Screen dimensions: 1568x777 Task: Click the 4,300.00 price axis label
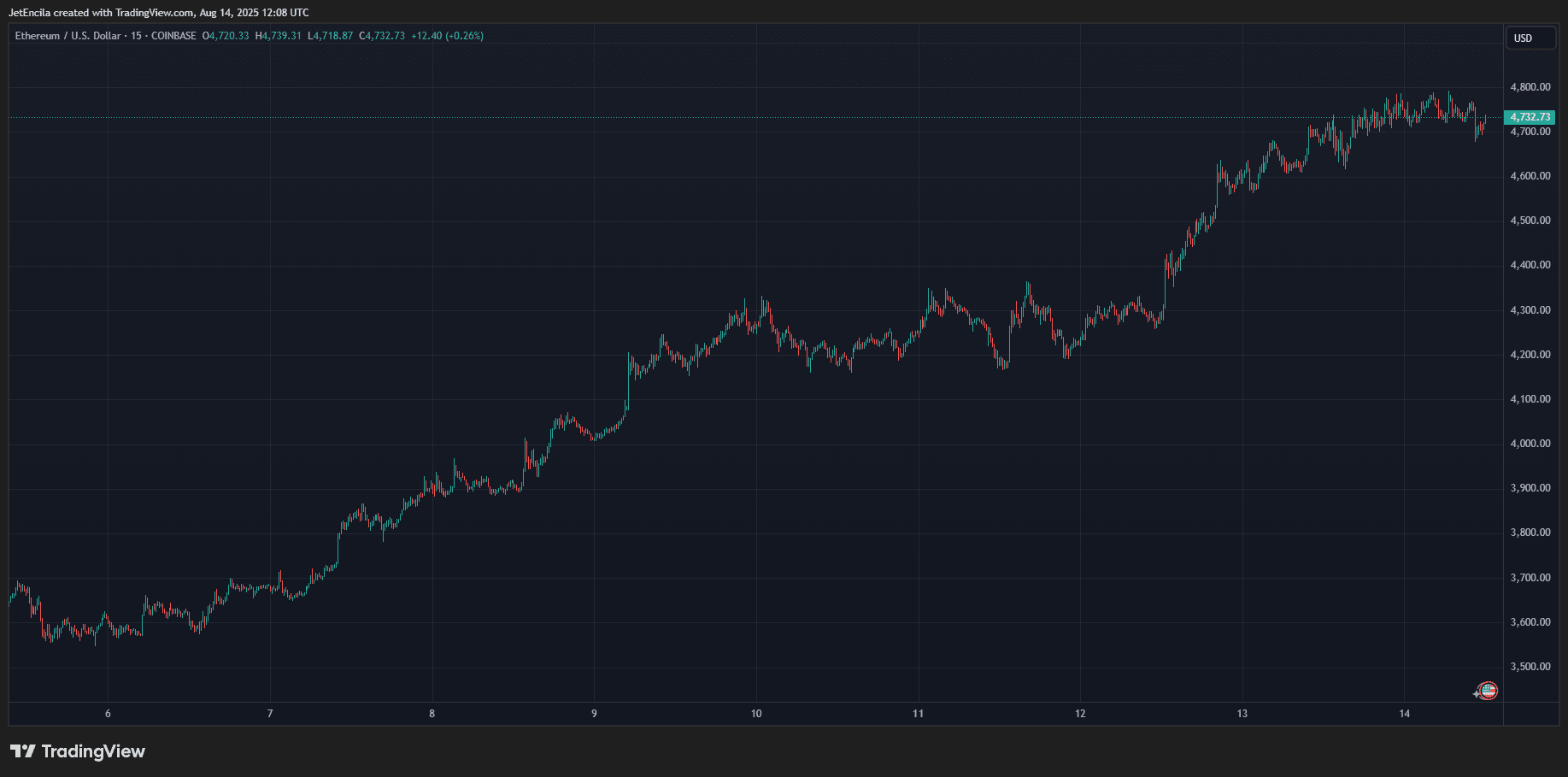tap(1530, 310)
